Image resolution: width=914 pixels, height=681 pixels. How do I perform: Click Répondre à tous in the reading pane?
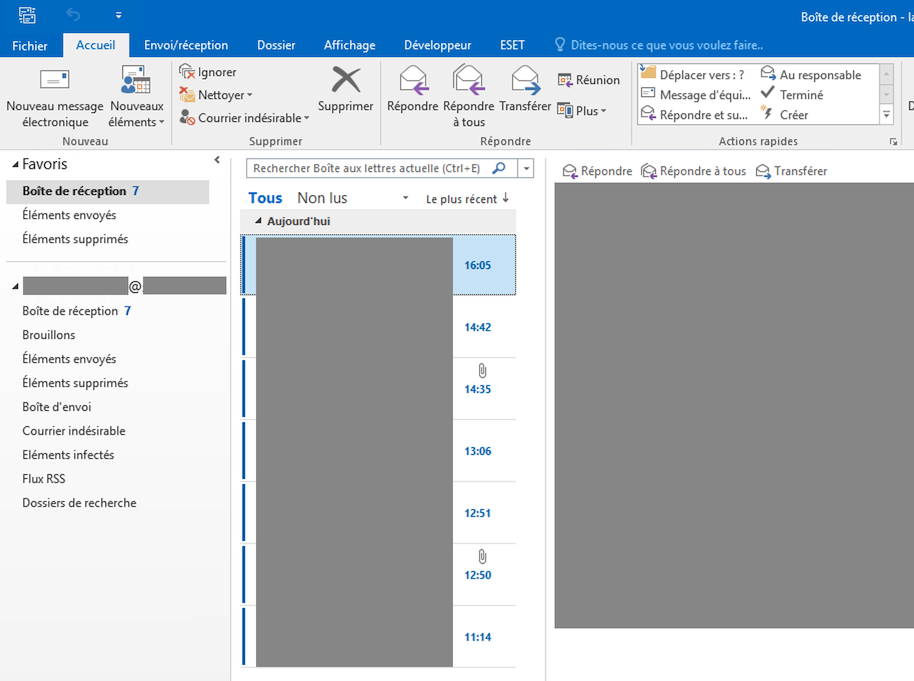694,171
